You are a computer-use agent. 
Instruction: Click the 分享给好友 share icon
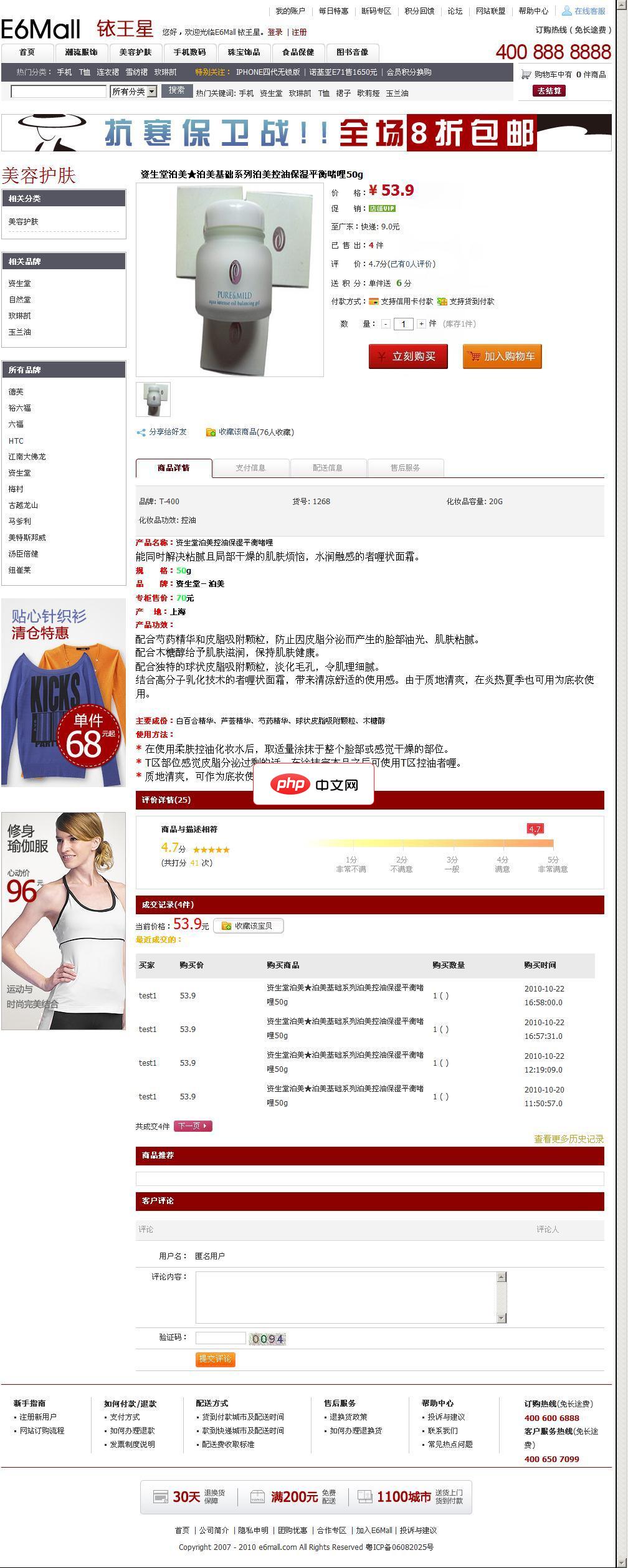pos(141,432)
